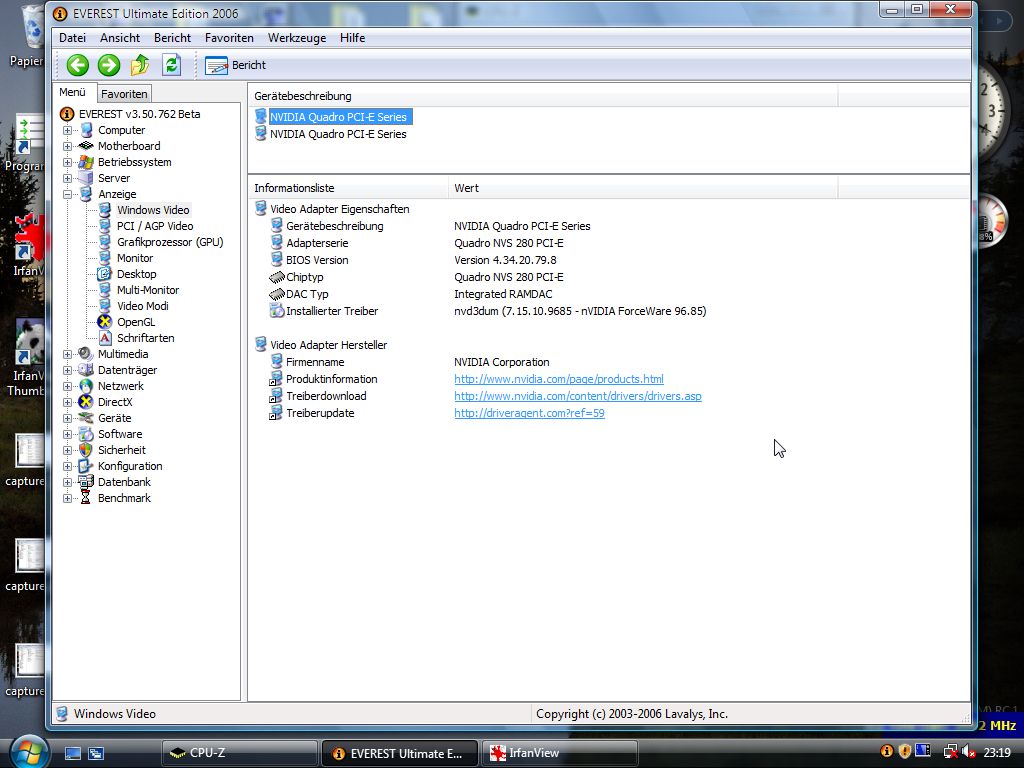Image resolution: width=1024 pixels, height=768 pixels.
Task: Refresh the page with the refresh icon
Action: tap(172, 65)
